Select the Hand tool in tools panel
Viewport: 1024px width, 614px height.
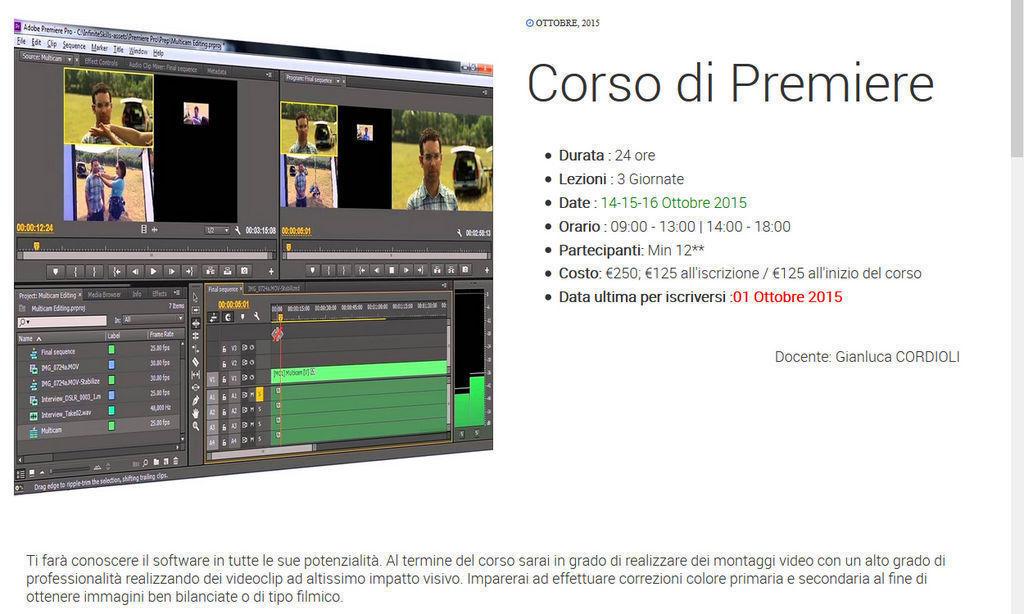[195, 413]
